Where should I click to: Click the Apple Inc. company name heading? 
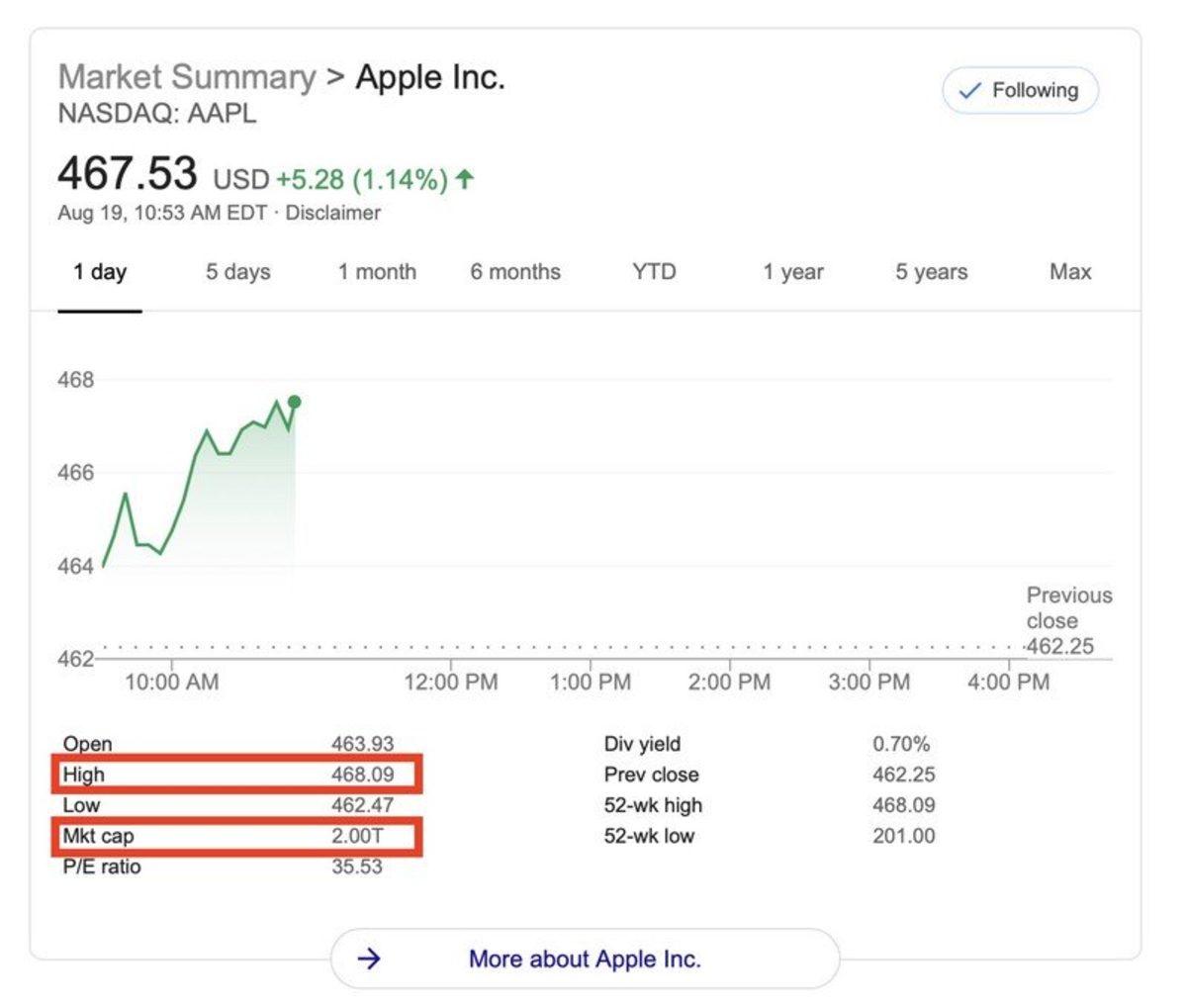tap(429, 76)
